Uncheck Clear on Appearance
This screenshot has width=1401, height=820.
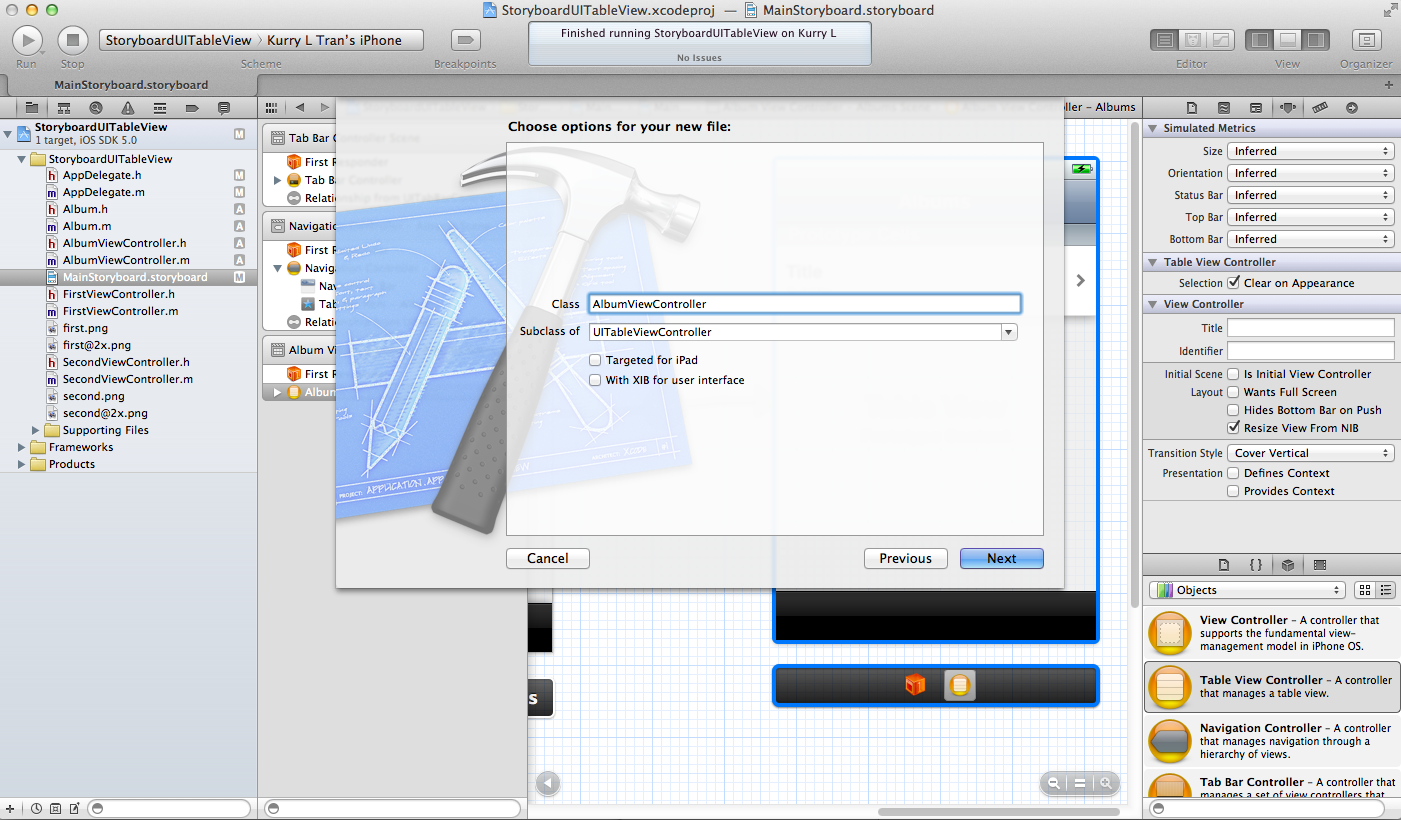tap(1234, 283)
